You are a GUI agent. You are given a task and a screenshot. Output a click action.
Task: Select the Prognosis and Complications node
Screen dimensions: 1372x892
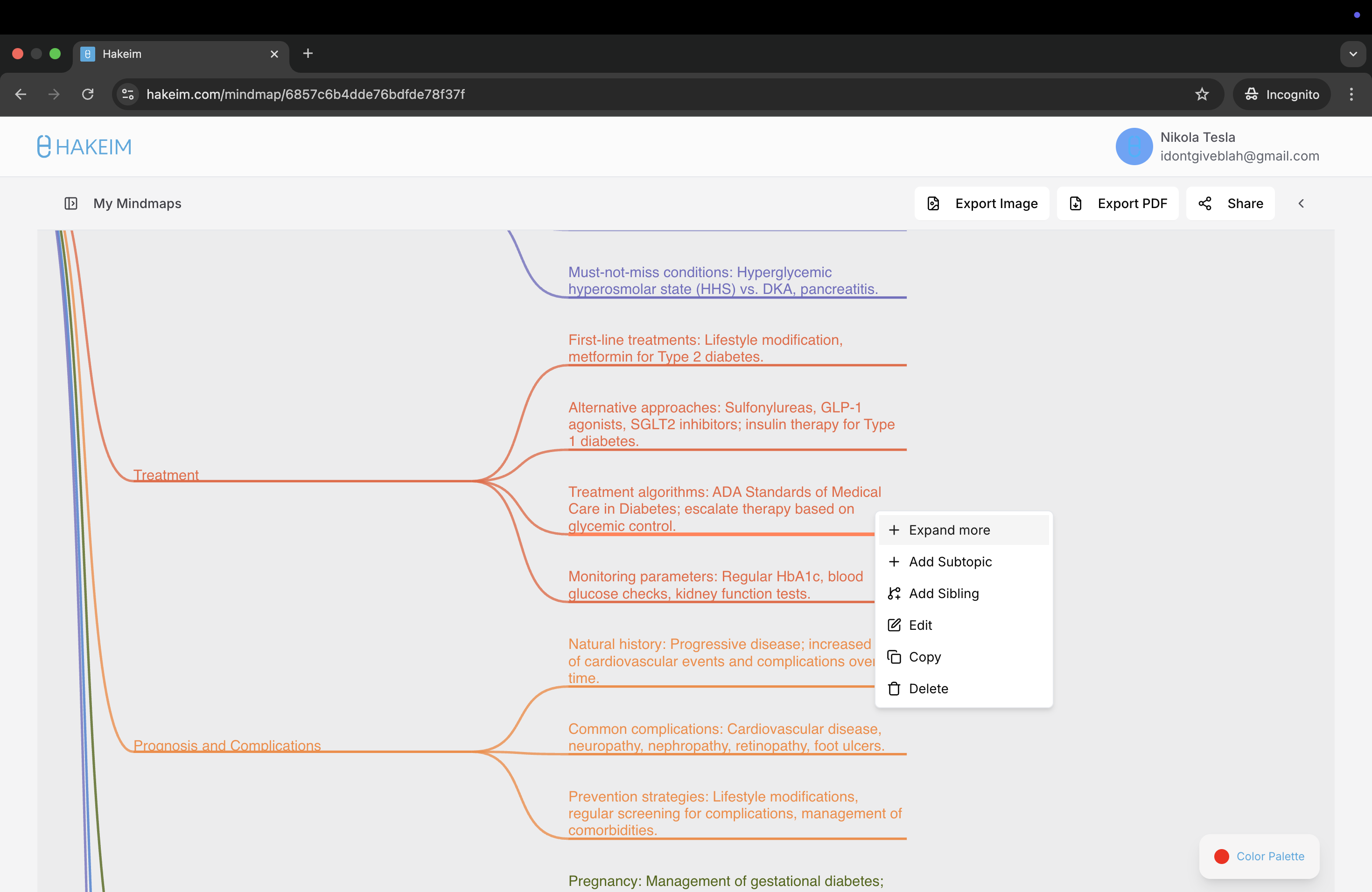(x=227, y=746)
